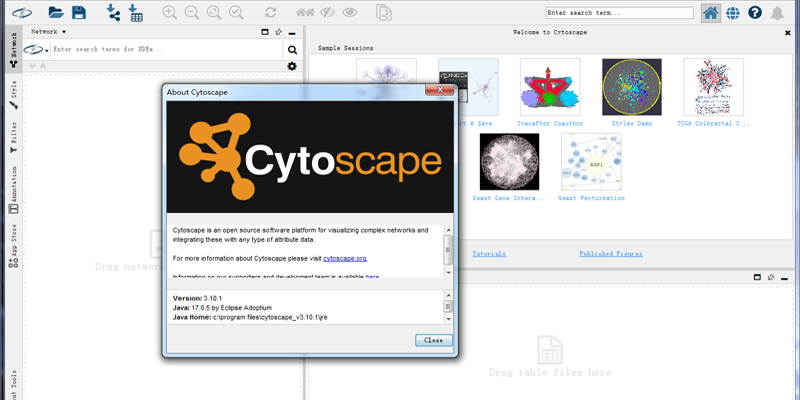Minimize the table panel
Viewport: 800px width, 400px height.
pyautogui.click(x=784, y=279)
